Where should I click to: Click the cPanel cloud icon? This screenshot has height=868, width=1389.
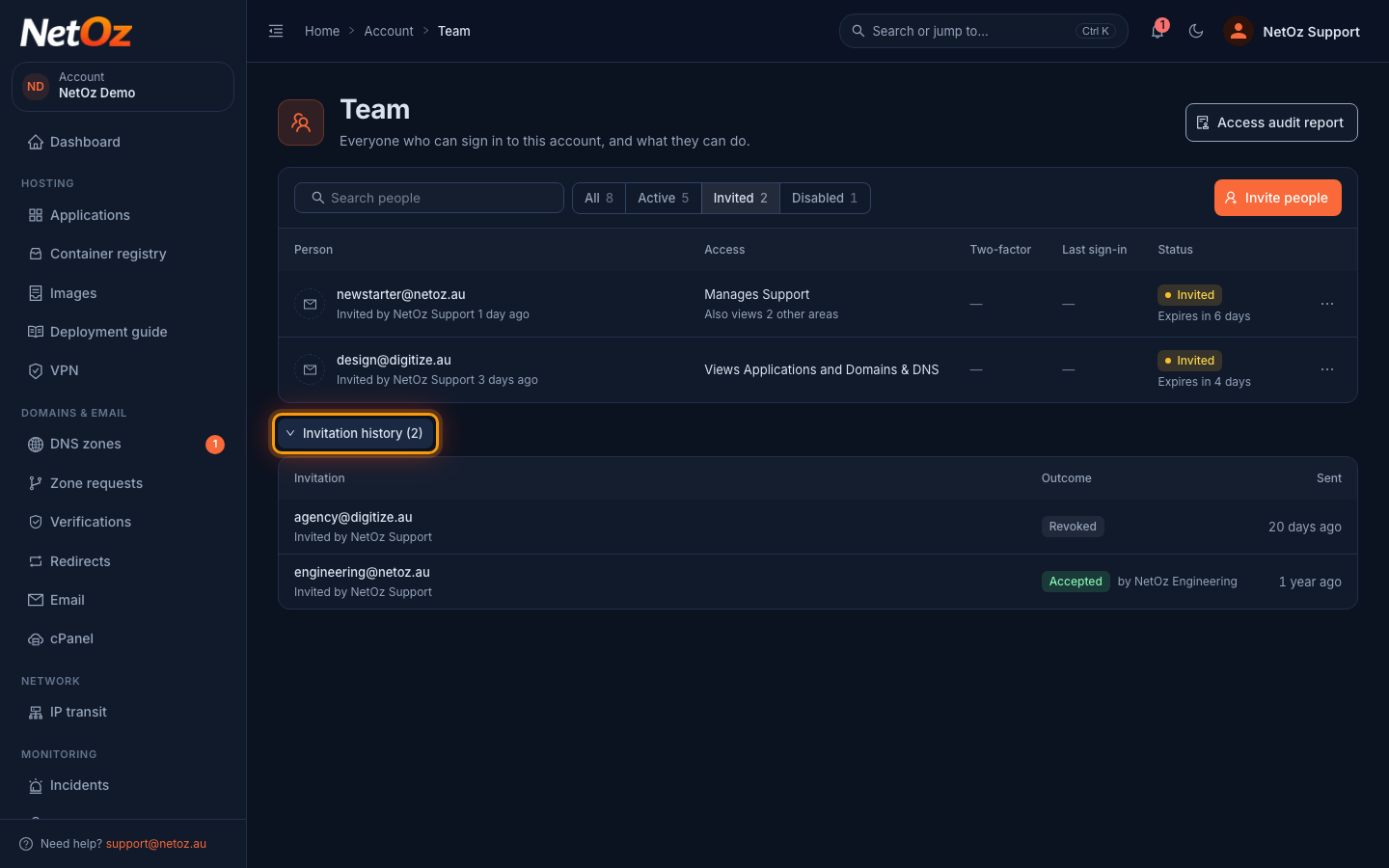click(x=36, y=638)
